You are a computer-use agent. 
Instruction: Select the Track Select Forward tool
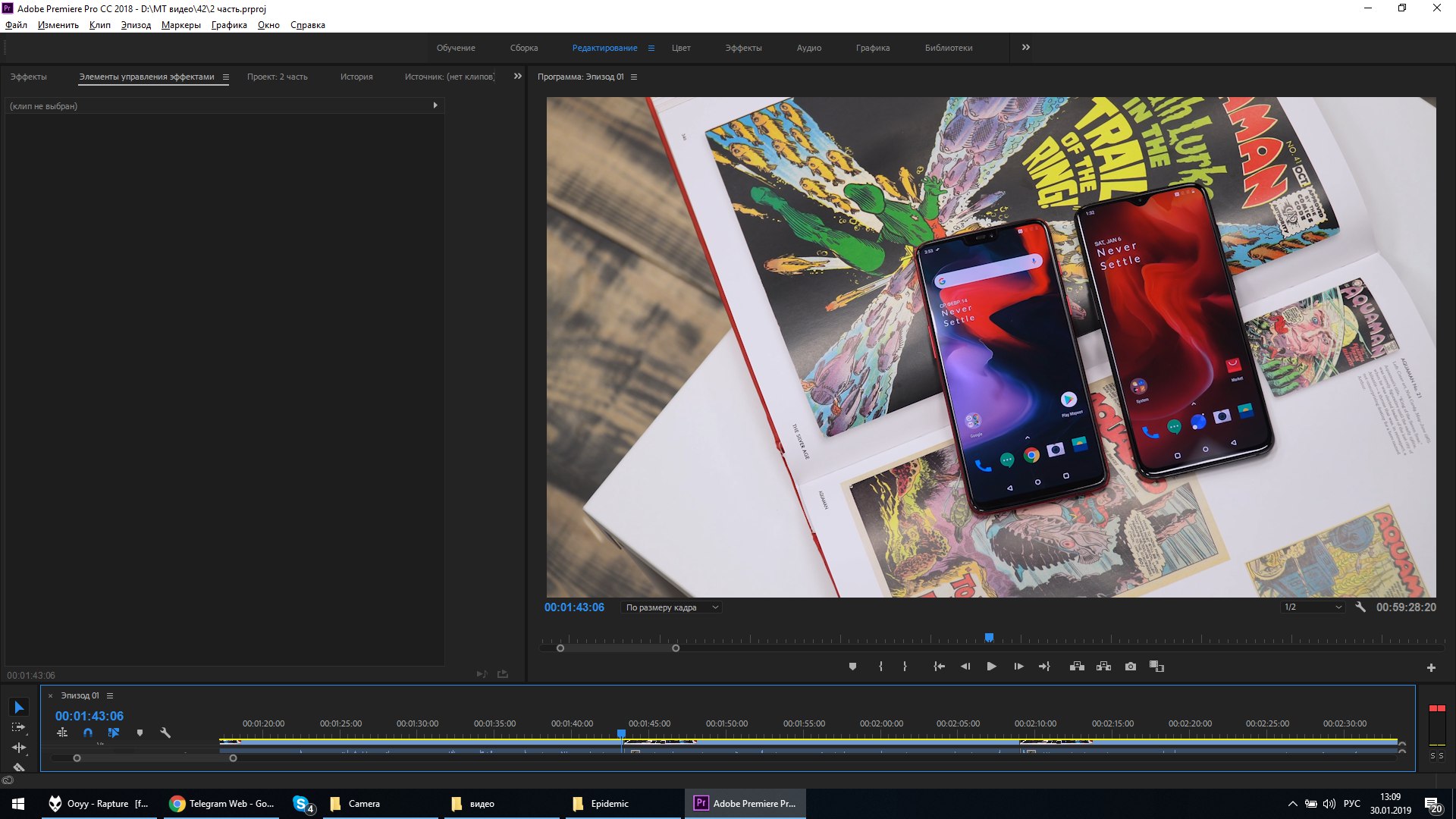coord(19,727)
